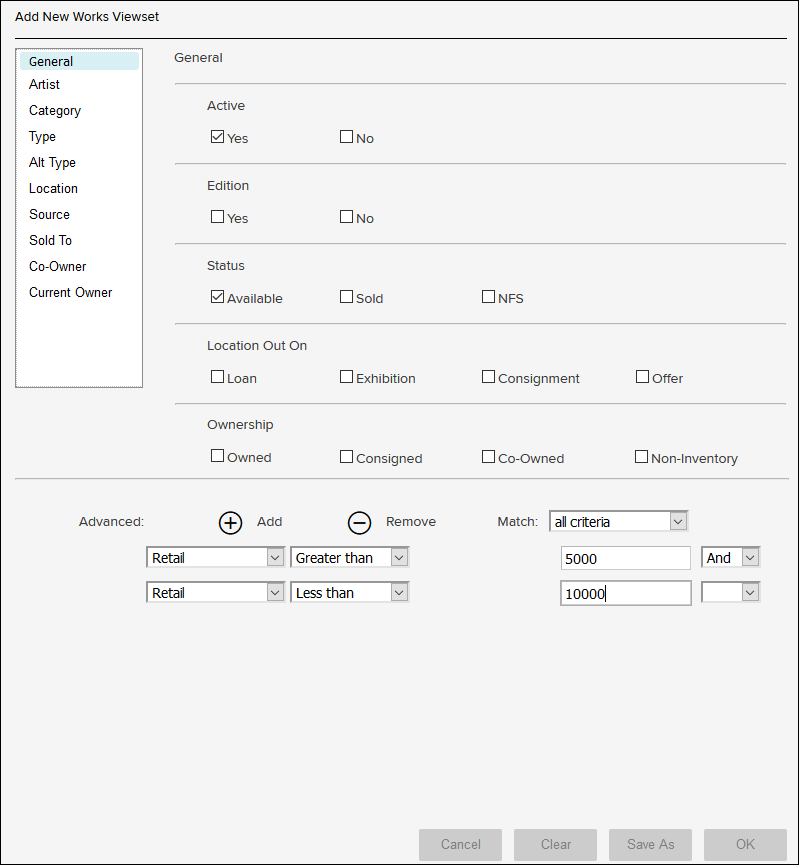799x865 pixels.
Task: Enable the Sold status checkbox
Action: (x=346, y=297)
